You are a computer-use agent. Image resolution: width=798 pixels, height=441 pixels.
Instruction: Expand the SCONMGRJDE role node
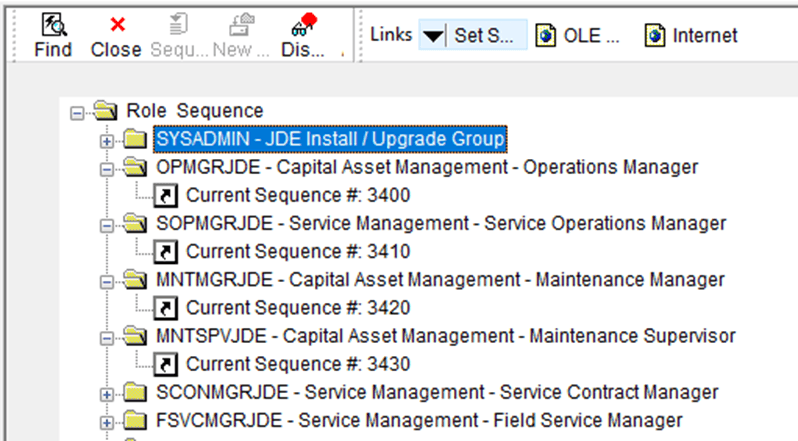(107, 394)
